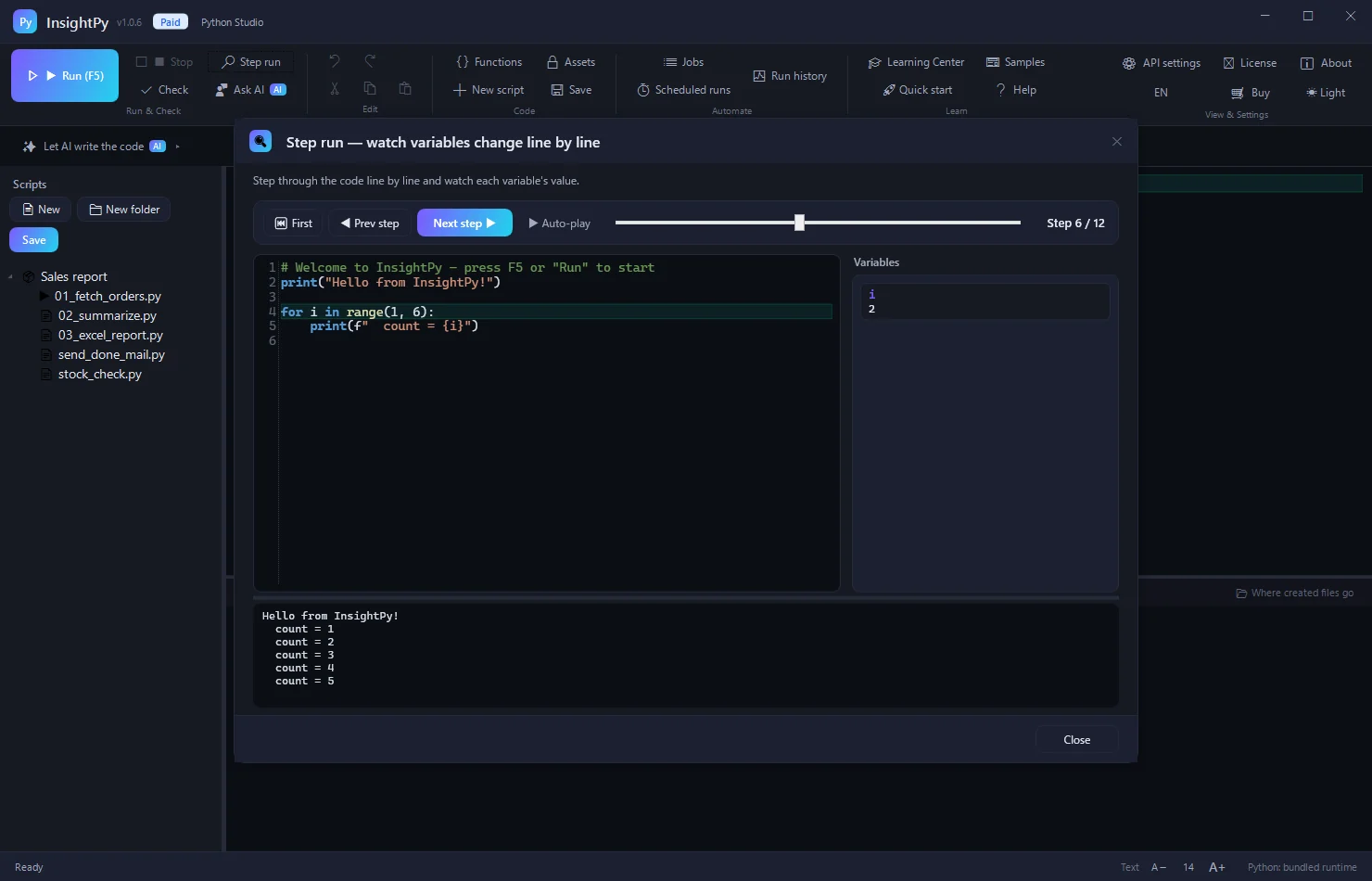
Task: Switch language with the EN toggle
Action: point(1161,93)
